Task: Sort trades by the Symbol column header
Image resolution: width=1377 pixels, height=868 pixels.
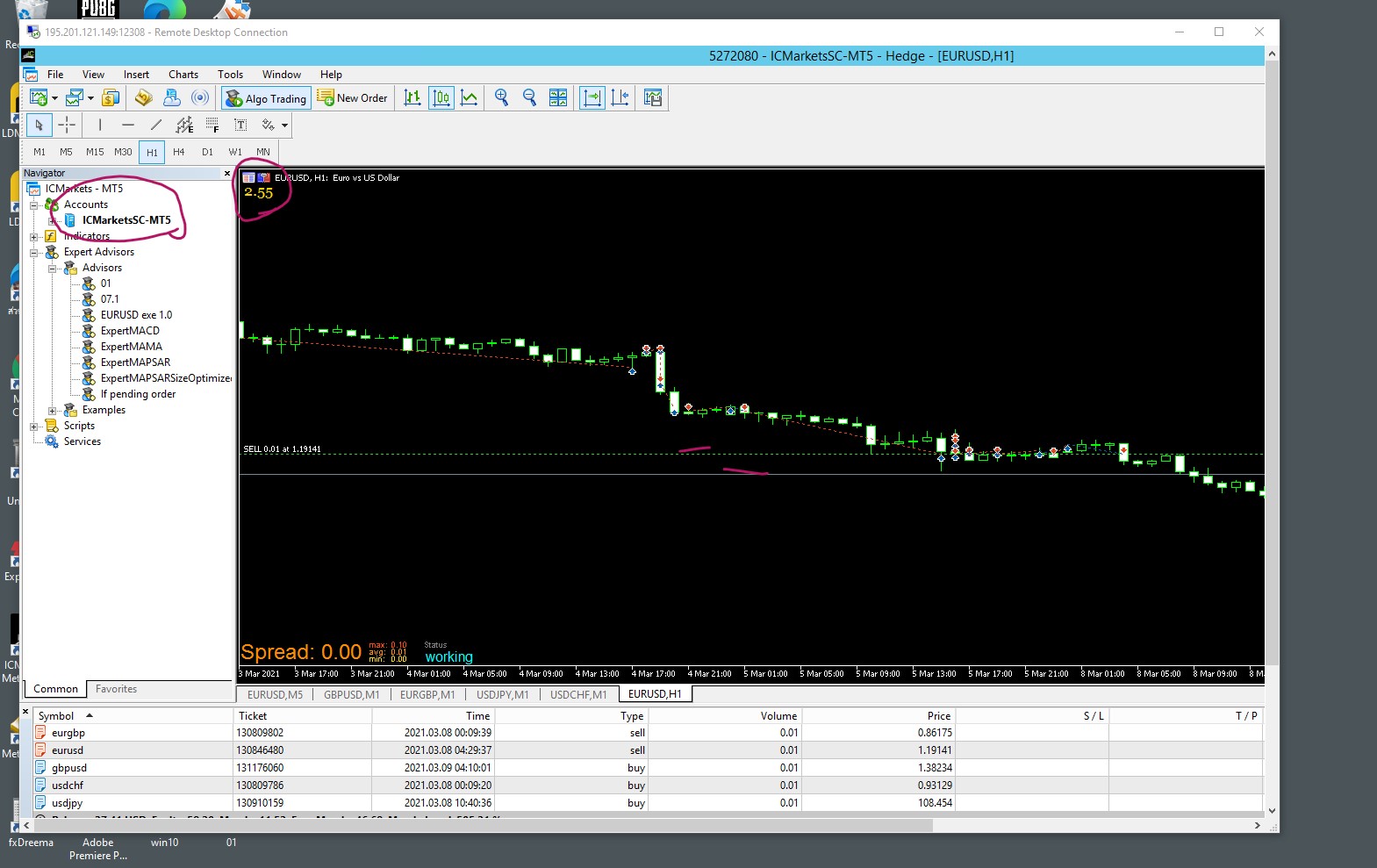Action: pos(132,716)
